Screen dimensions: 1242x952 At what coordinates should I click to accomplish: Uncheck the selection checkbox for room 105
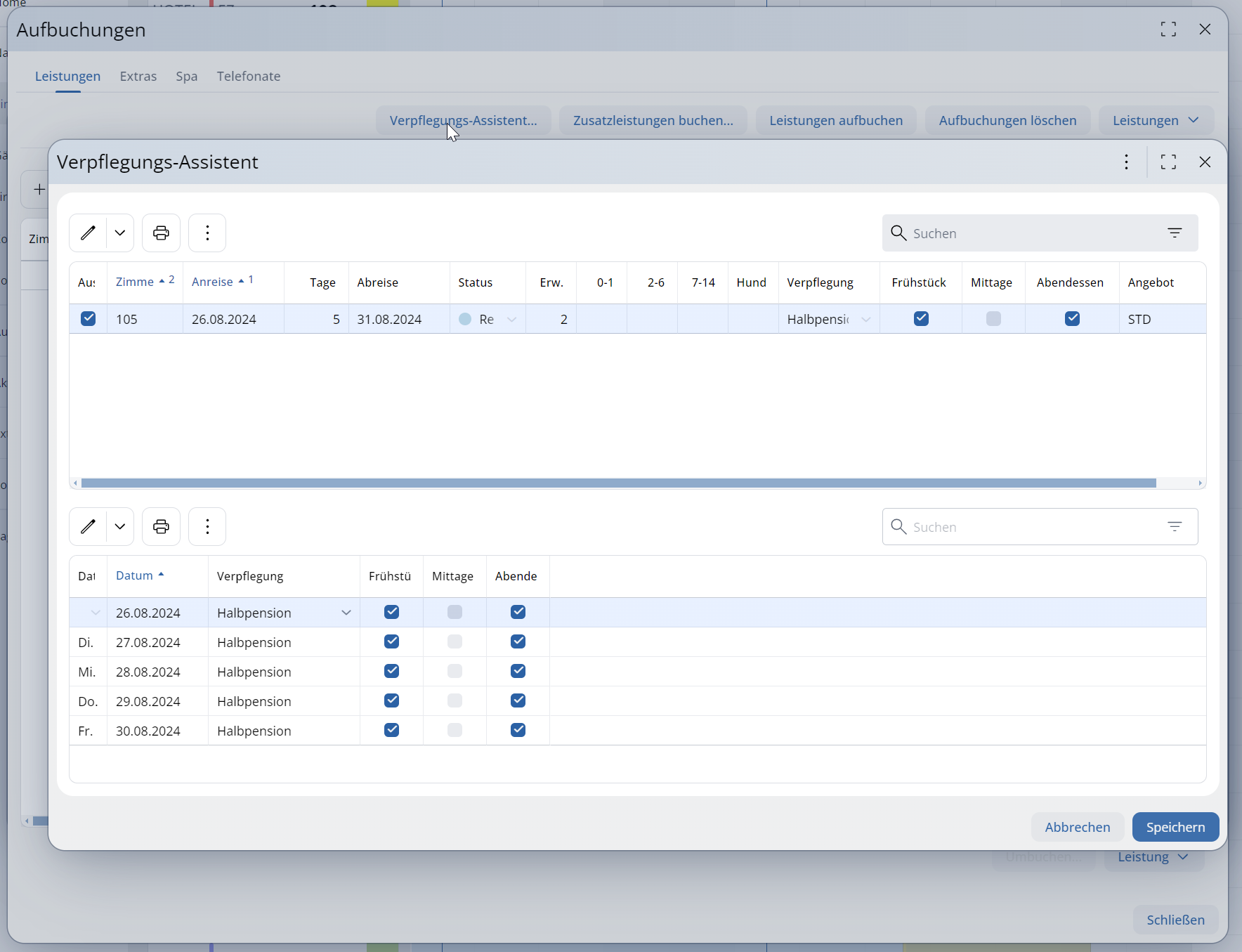tap(88, 318)
